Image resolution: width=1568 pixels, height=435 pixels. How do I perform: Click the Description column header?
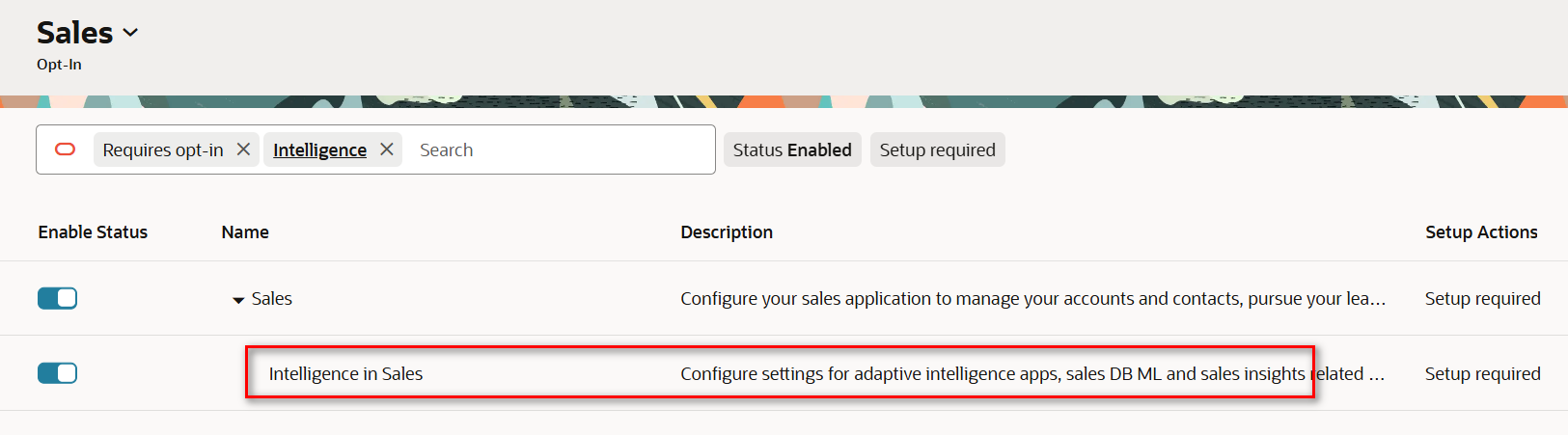tap(727, 232)
